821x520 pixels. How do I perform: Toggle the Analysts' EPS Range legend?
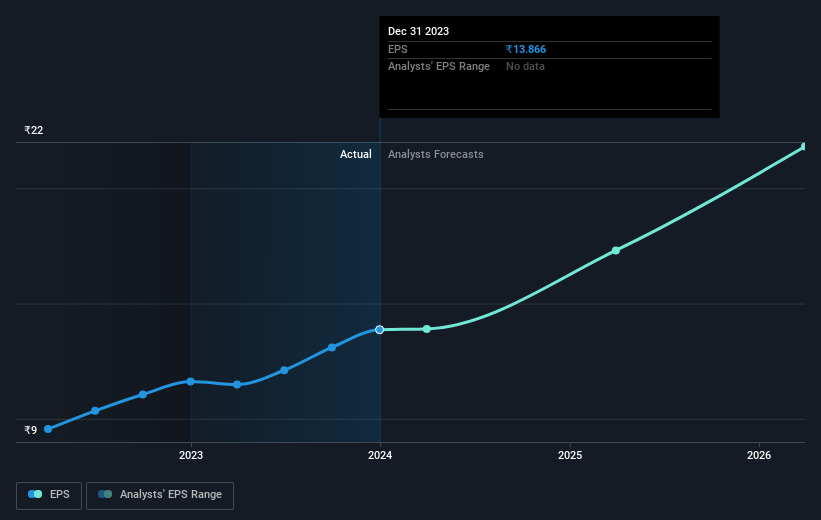tap(160, 495)
